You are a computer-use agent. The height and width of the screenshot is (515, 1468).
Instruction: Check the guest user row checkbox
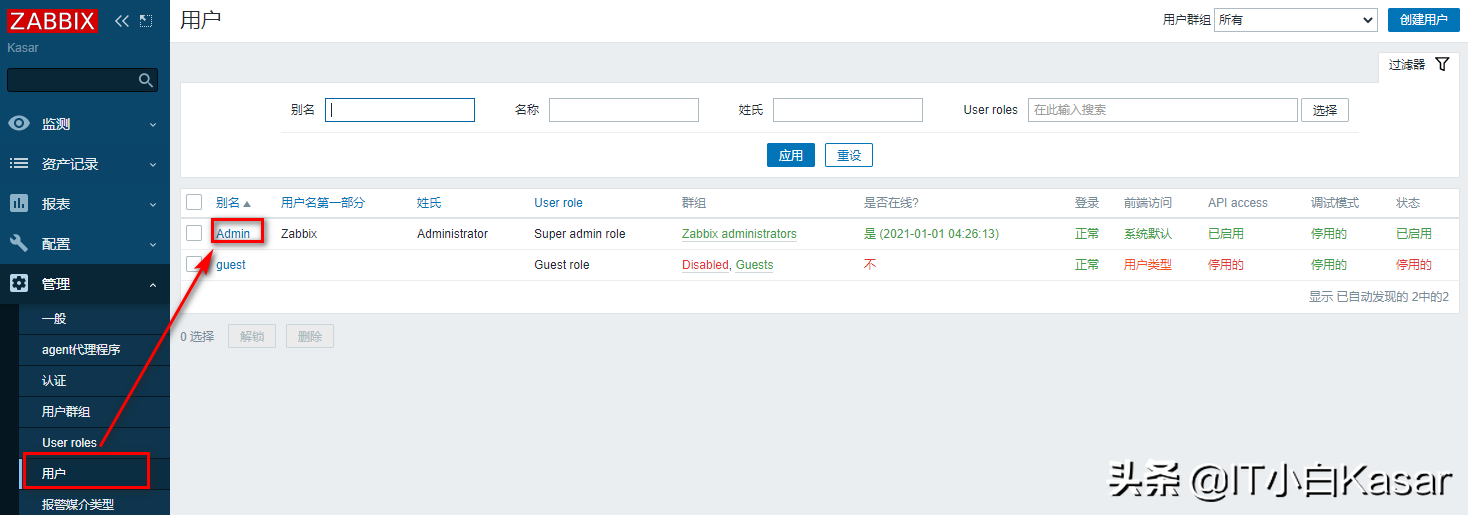(194, 264)
